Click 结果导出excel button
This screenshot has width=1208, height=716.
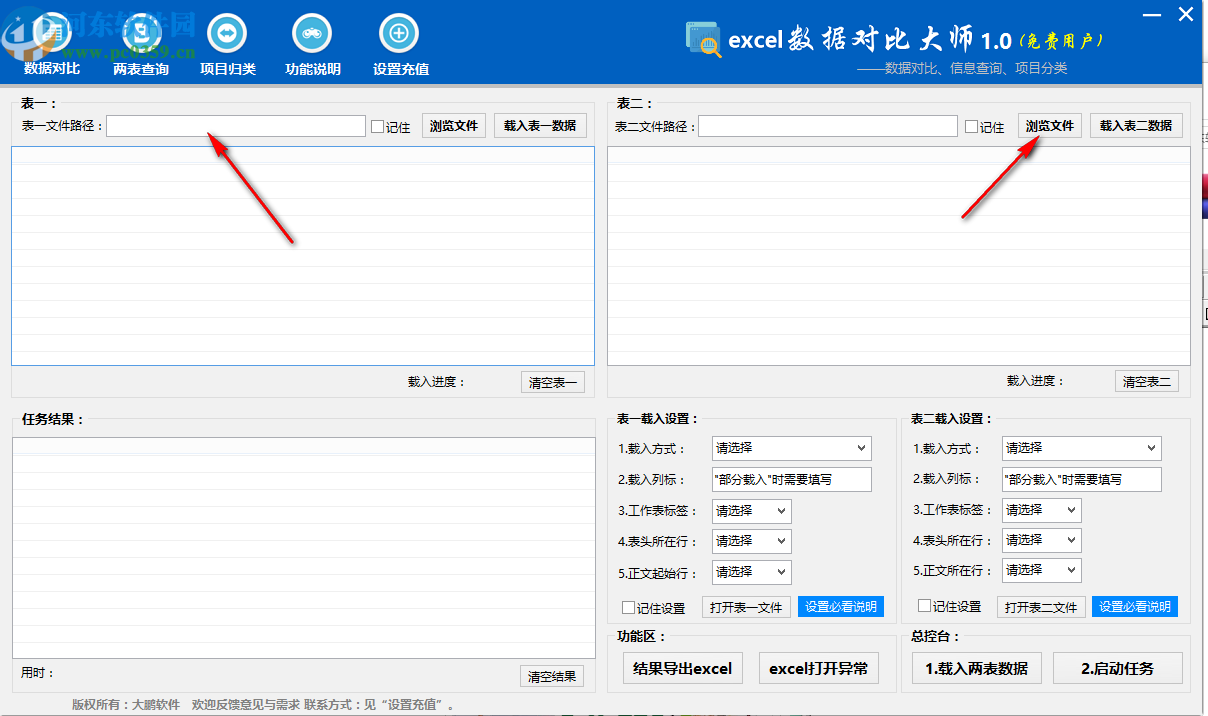pyautogui.click(x=683, y=668)
